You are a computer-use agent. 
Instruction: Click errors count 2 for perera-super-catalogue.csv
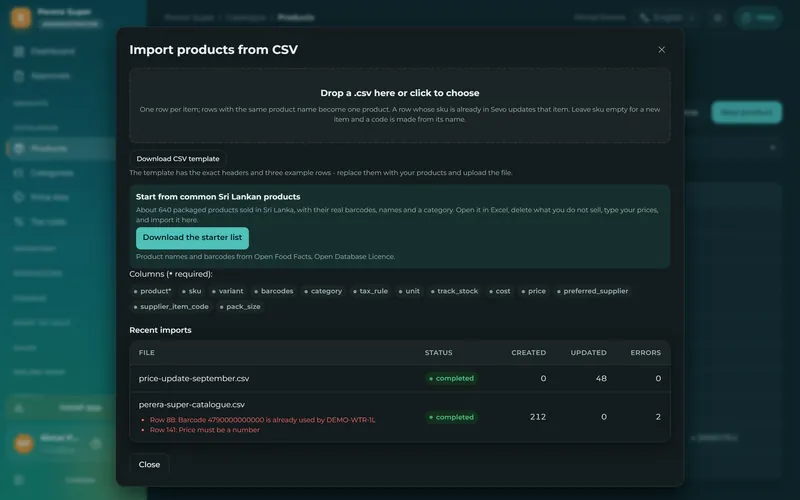(x=658, y=417)
